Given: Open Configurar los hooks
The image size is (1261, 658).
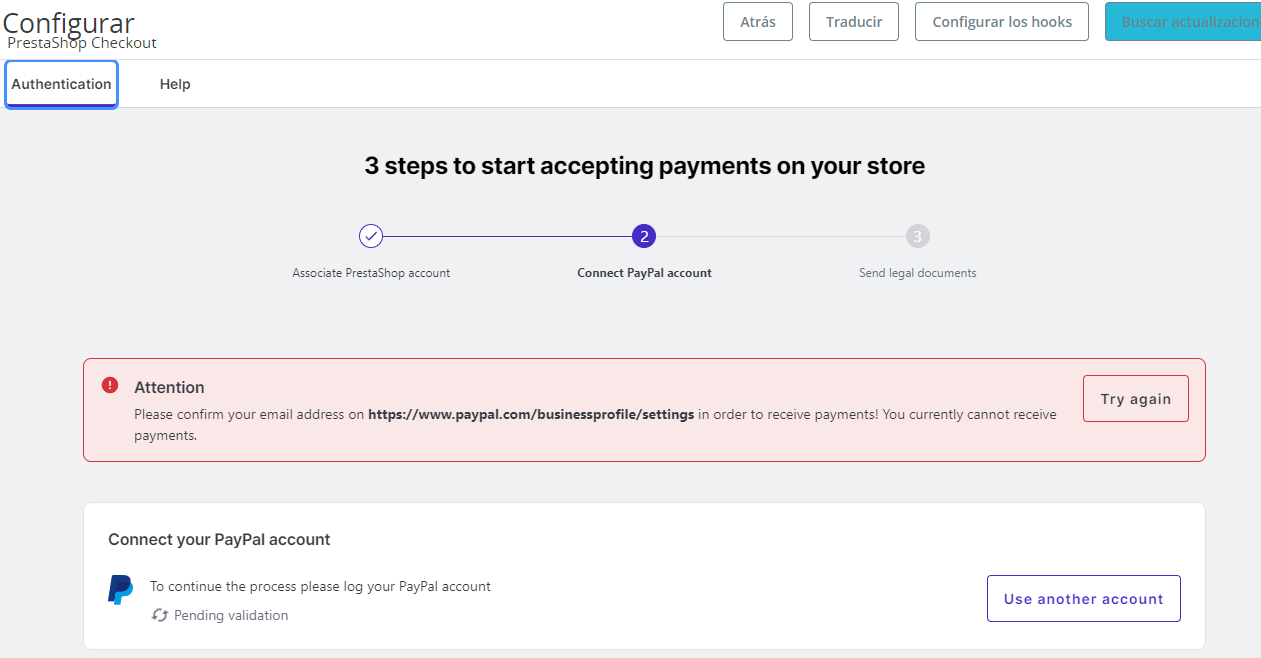Looking at the screenshot, I should (x=1002, y=22).
